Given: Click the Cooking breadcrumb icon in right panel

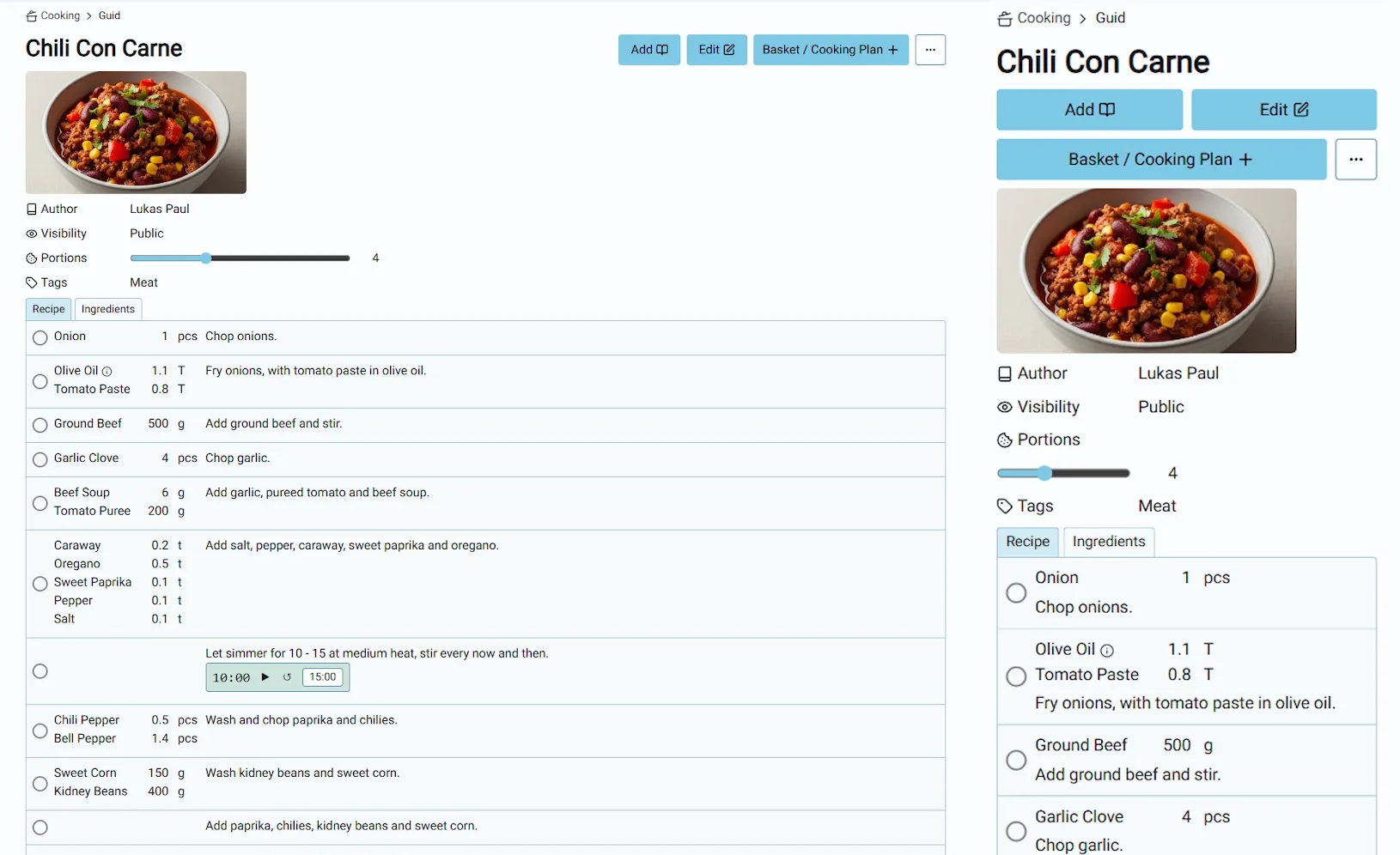Looking at the screenshot, I should point(1004,19).
